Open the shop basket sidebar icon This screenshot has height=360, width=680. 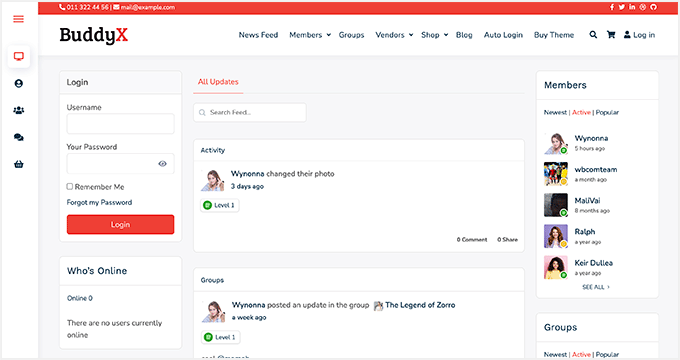pos(19,164)
